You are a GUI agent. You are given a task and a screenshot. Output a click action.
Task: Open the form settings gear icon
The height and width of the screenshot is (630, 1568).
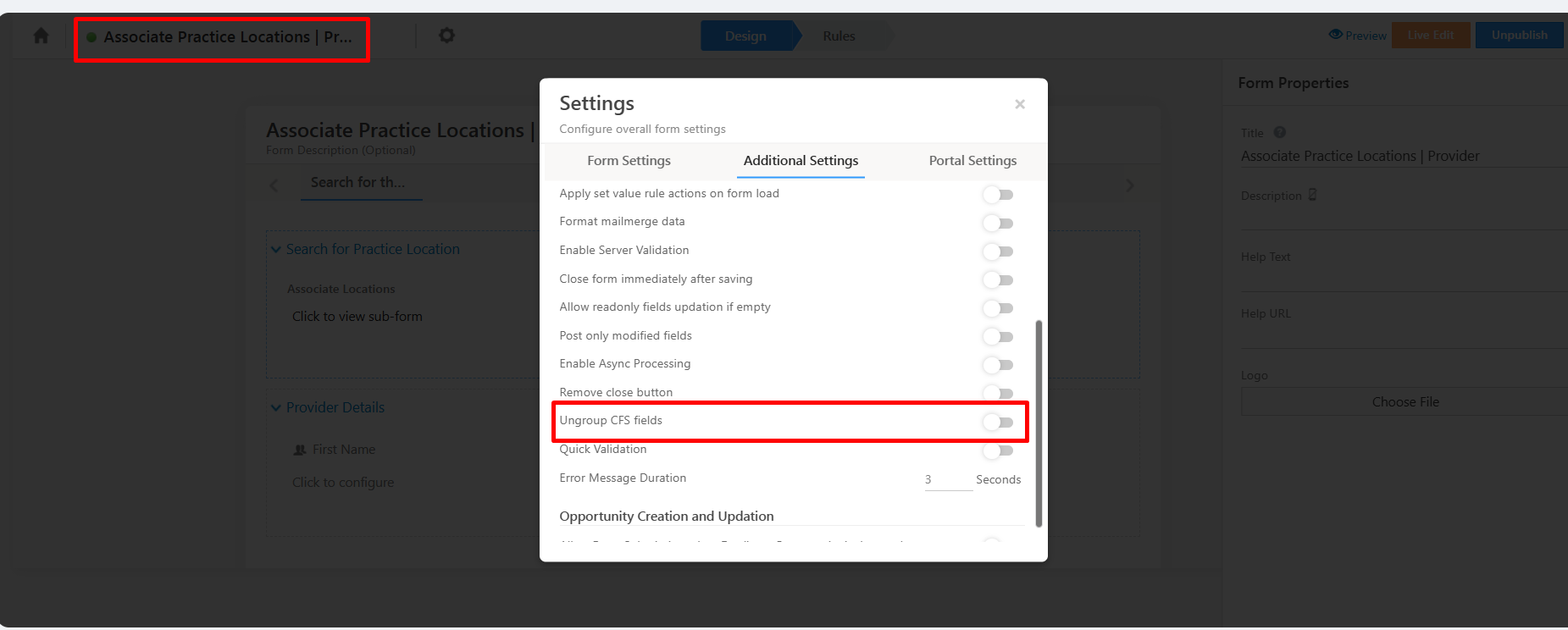[x=446, y=36]
